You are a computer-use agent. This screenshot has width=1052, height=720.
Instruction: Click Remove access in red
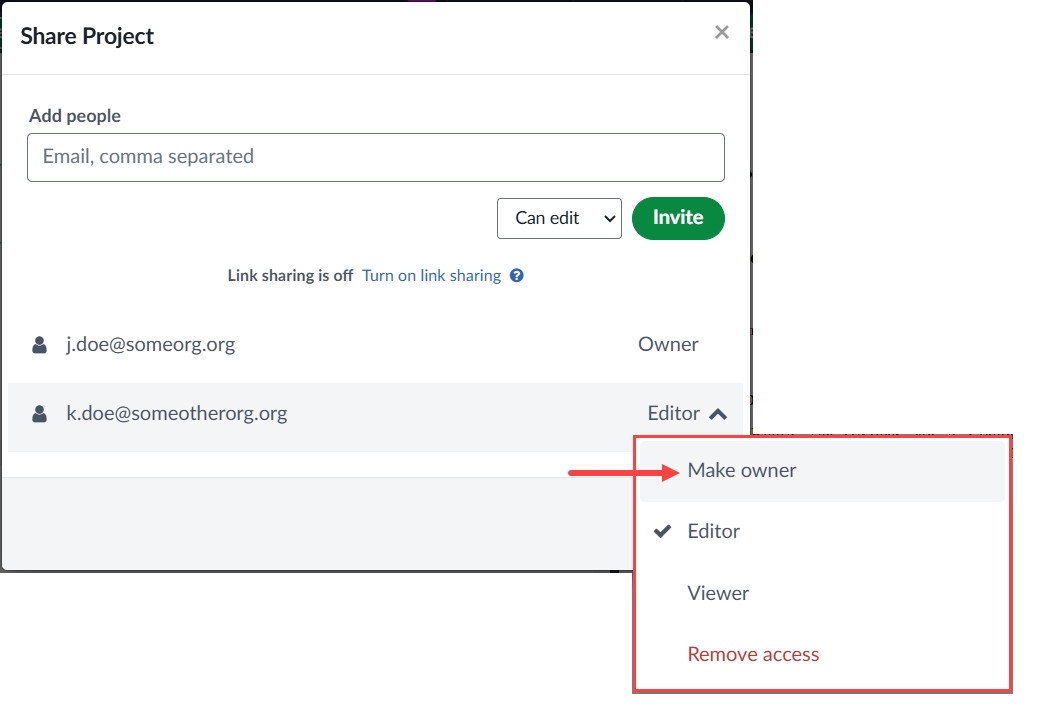[753, 655]
